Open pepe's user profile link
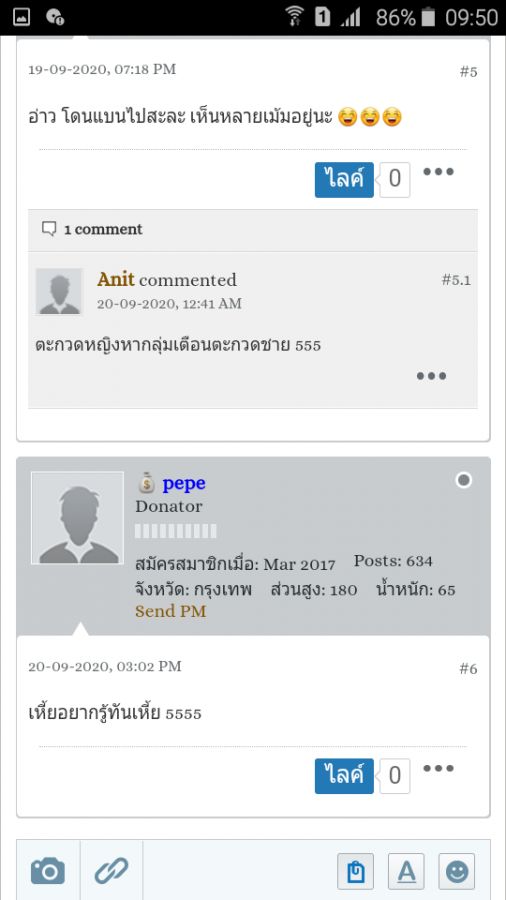 (x=184, y=483)
